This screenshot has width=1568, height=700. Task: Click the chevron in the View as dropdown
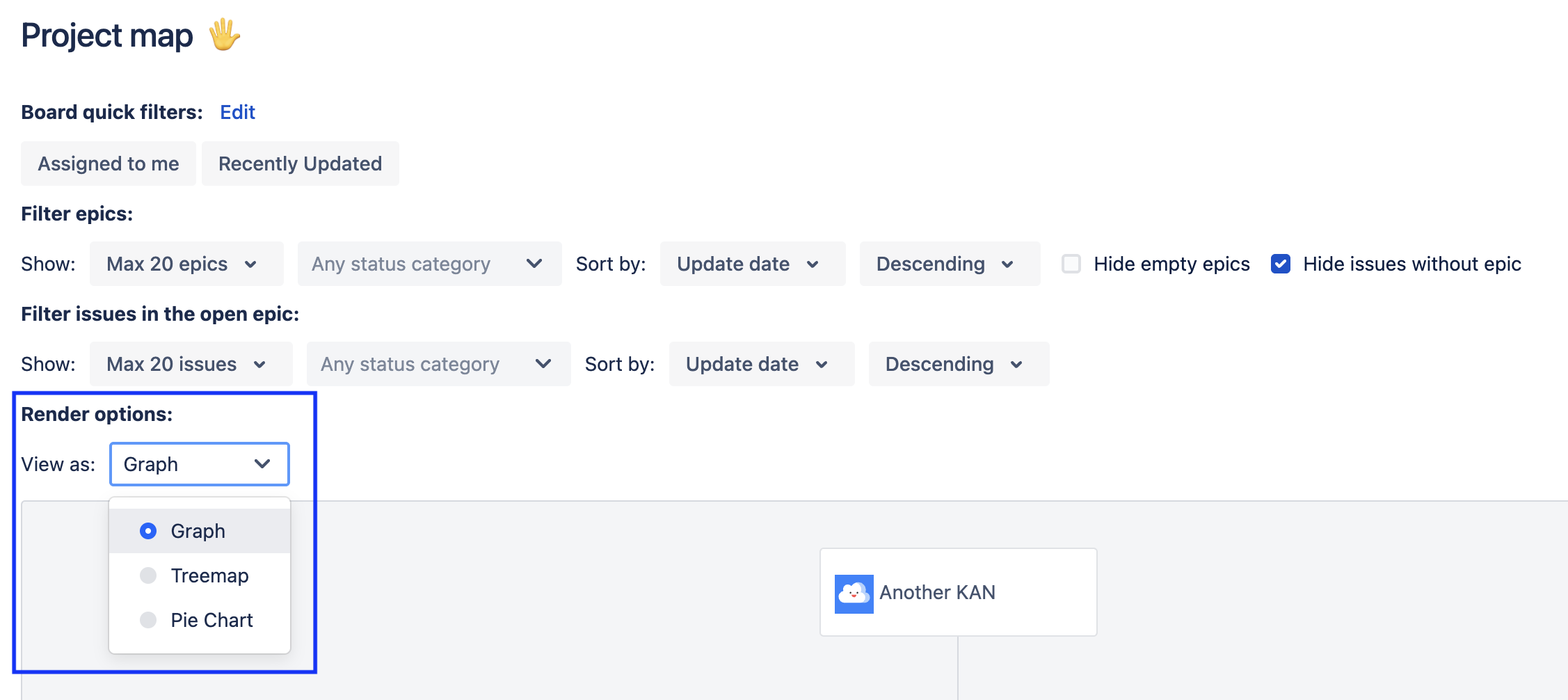pos(262,464)
